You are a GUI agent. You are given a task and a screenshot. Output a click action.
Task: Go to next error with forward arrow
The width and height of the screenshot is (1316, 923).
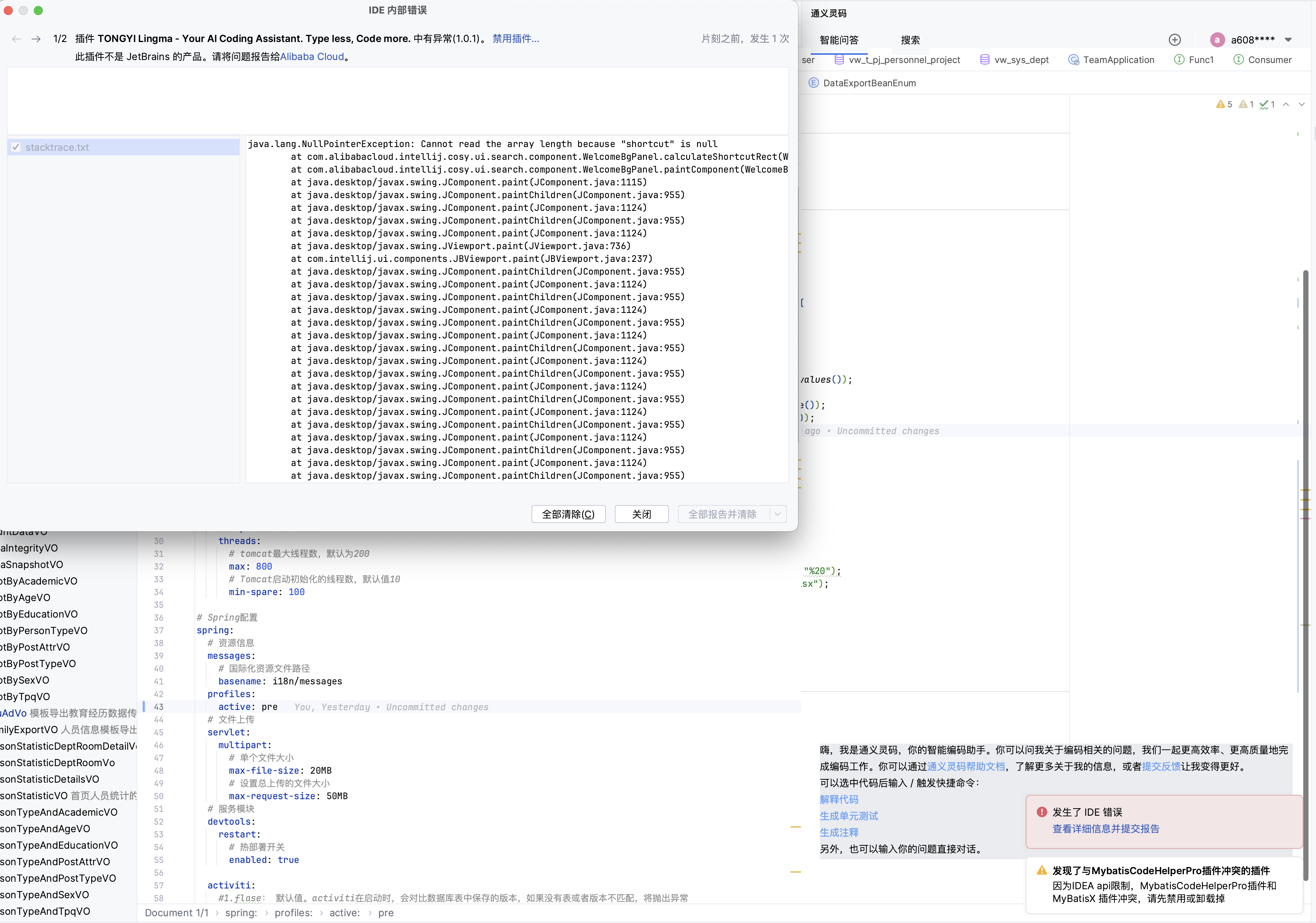click(36, 38)
